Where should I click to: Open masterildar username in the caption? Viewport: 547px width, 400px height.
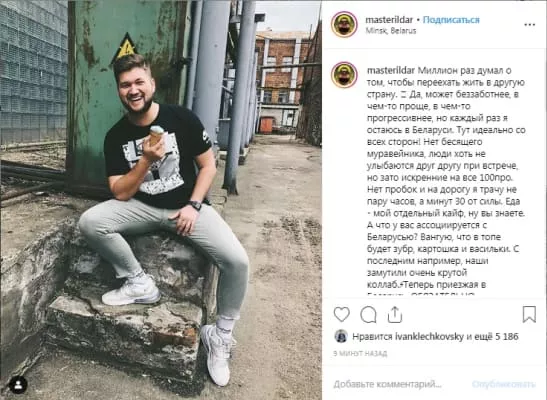point(391,70)
